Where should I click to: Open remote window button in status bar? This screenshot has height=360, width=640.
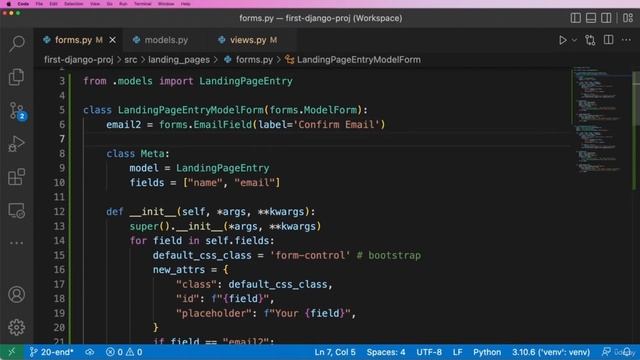click(x=11, y=352)
